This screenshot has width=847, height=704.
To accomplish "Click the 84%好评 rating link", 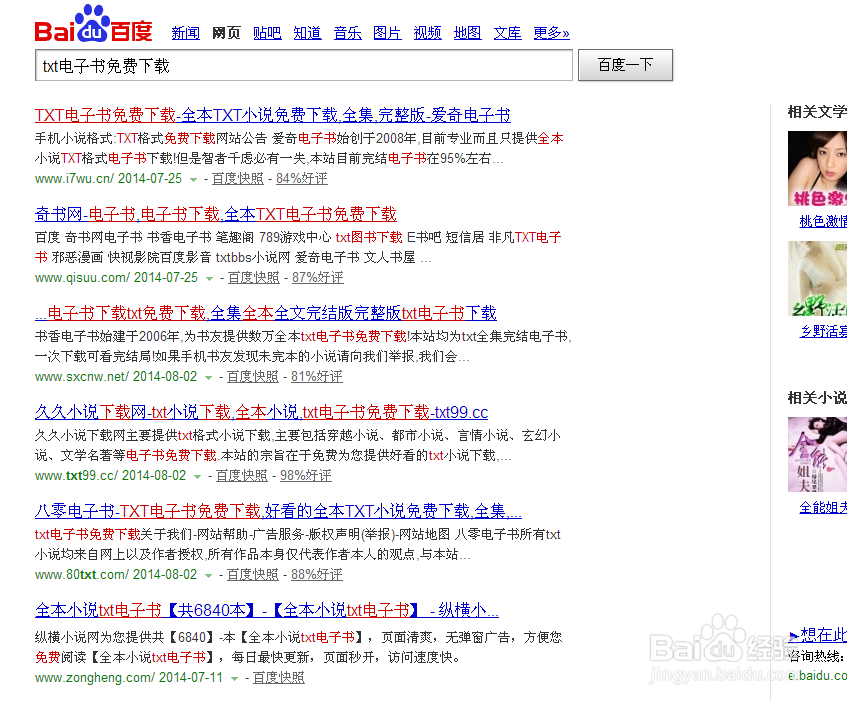I will click(x=301, y=178).
